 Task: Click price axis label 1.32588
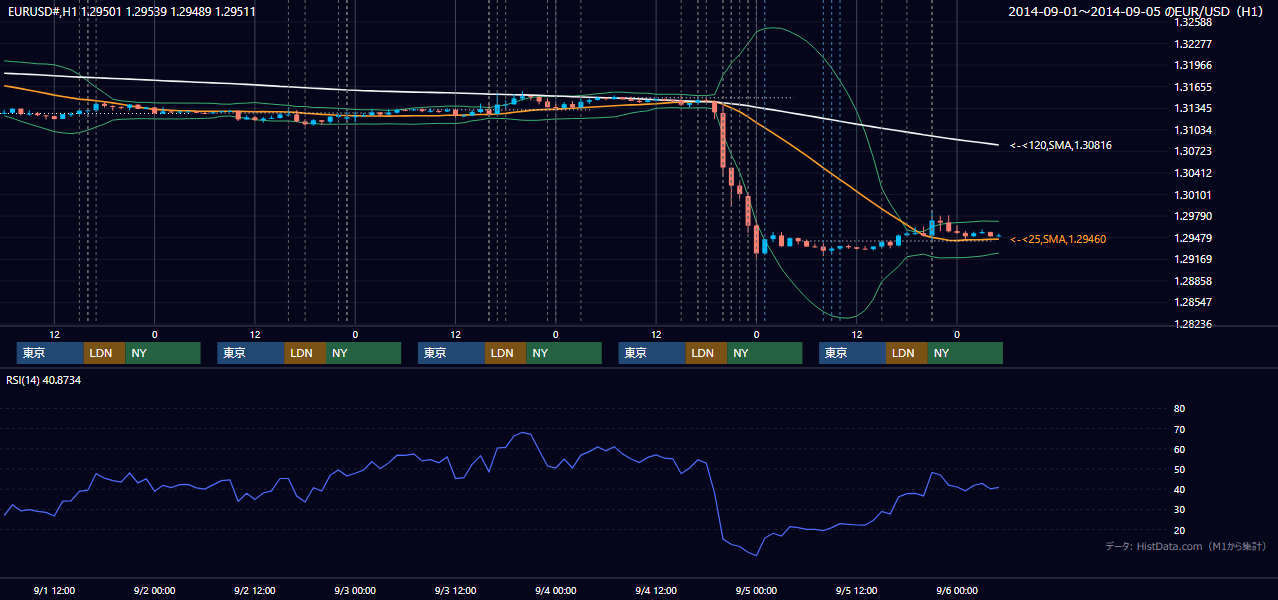pyautogui.click(x=1193, y=22)
